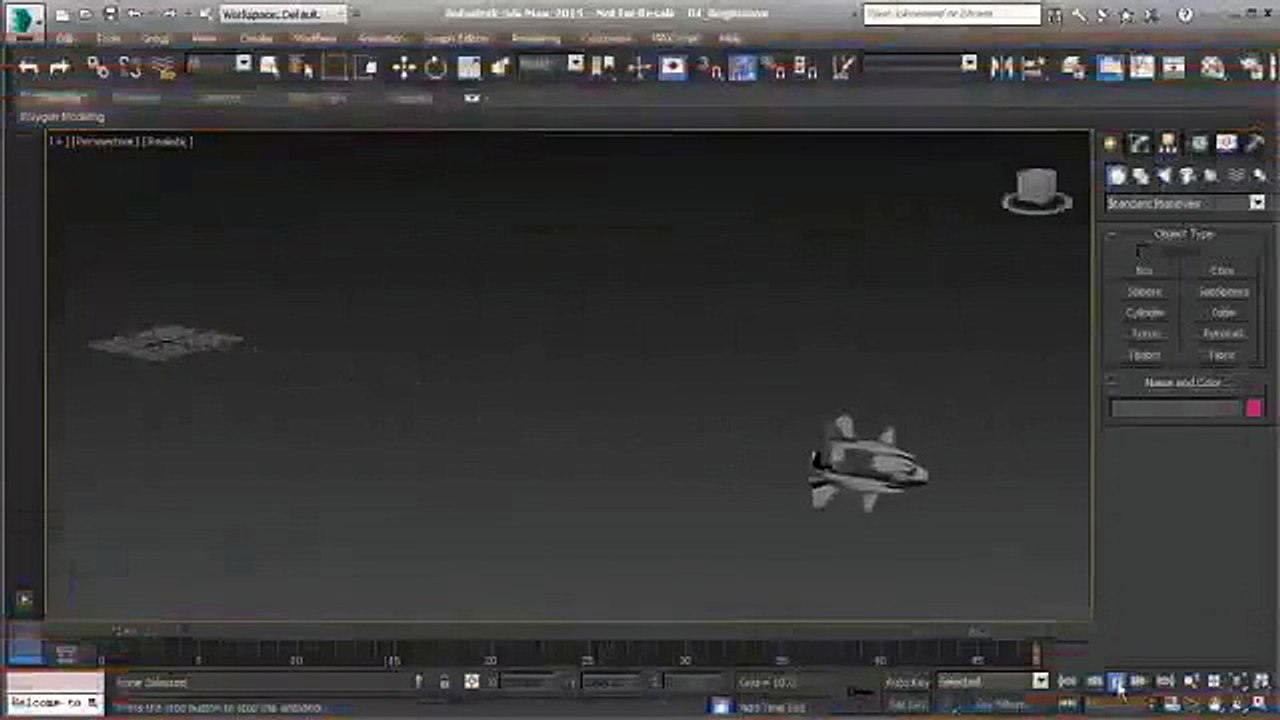This screenshot has height=720, width=1280.
Task: Click the Play Animation button
Action: (x=1117, y=681)
